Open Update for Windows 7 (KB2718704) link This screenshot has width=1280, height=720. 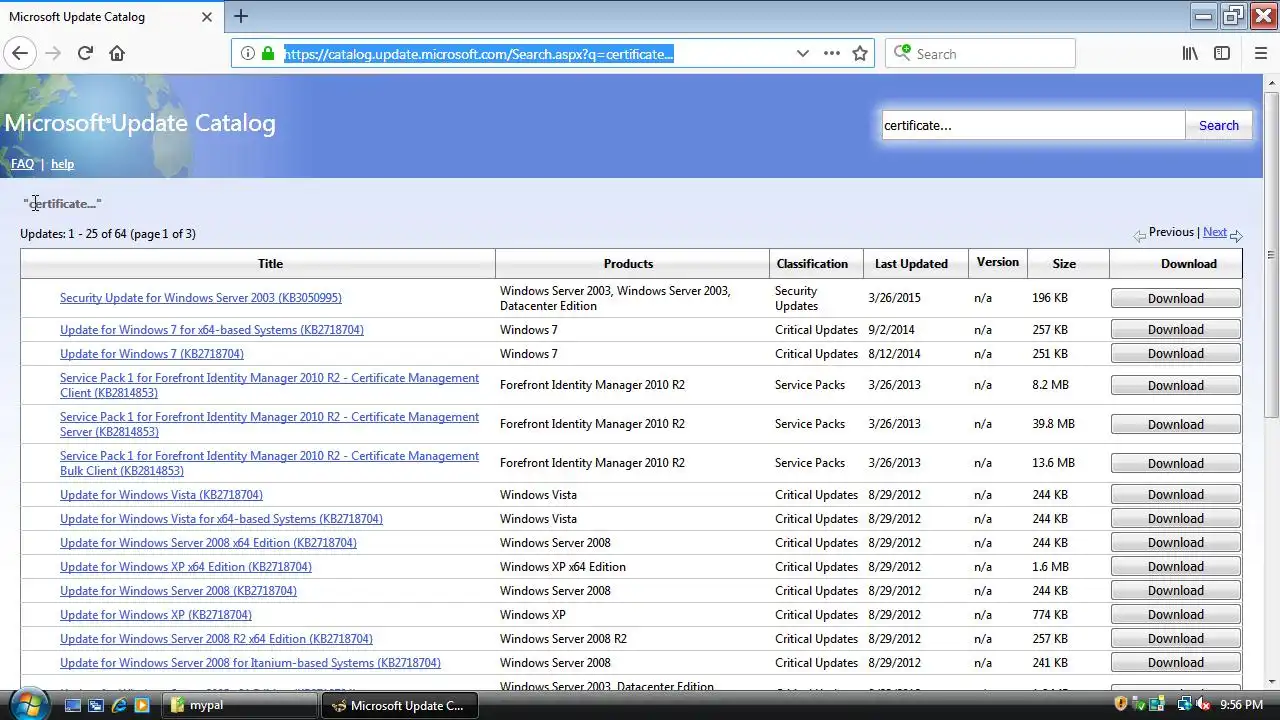[x=152, y=354]
